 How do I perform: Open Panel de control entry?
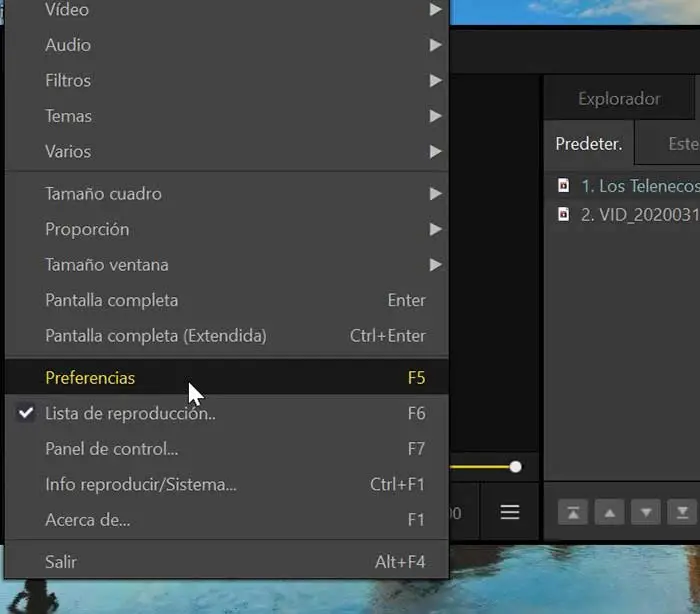point(226,449)
